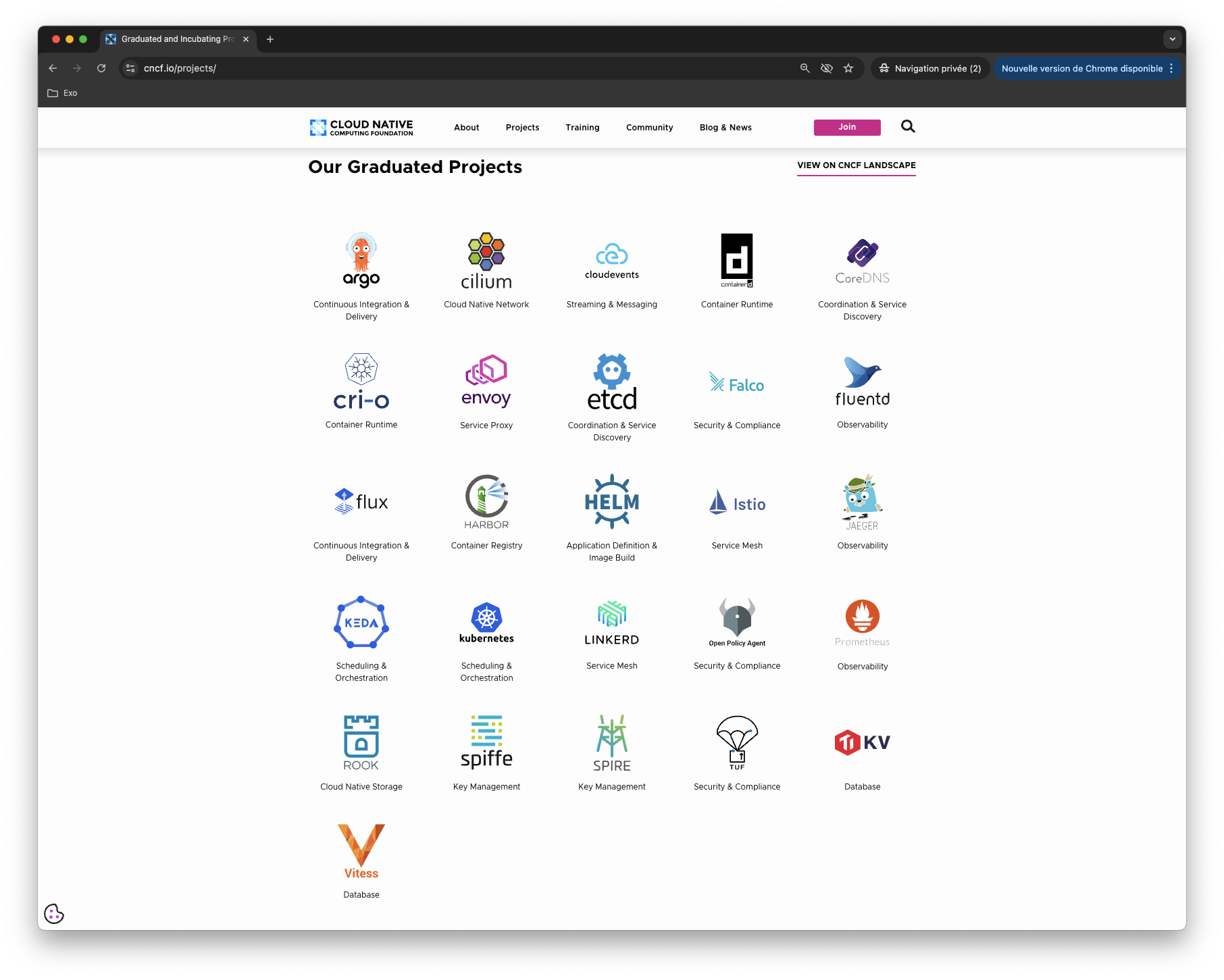Click the Envoy project logo

(x=486, y=381)
